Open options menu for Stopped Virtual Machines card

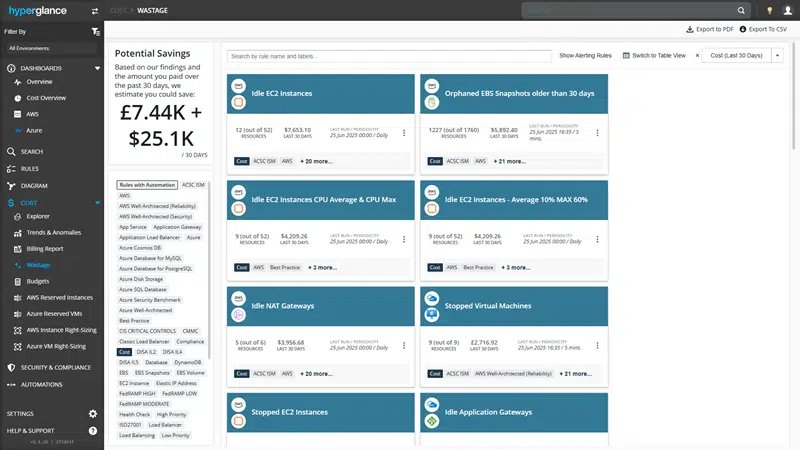pos(597,345)
